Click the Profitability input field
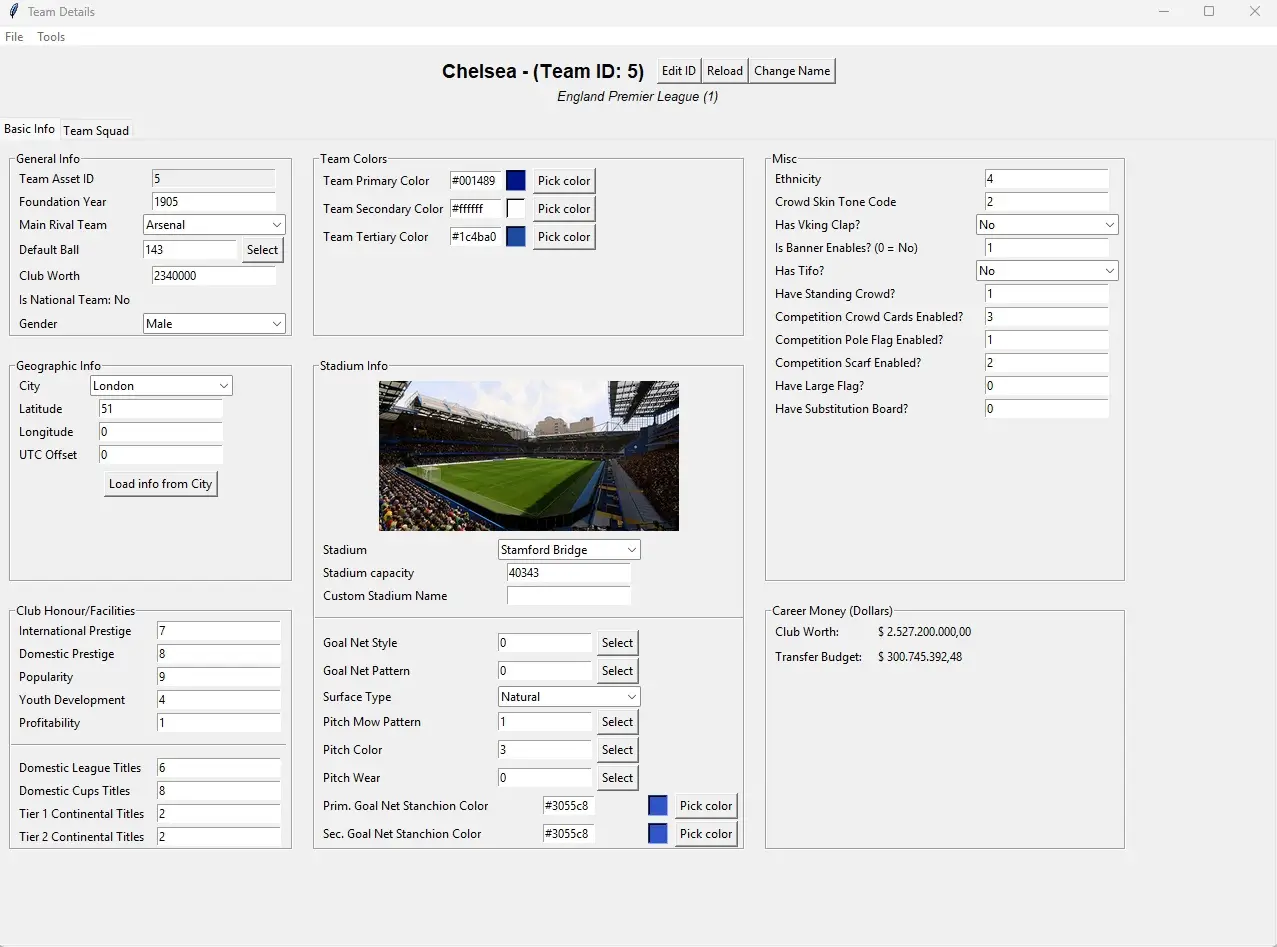The image size is (1277, 947). click(x=219, y=723)
